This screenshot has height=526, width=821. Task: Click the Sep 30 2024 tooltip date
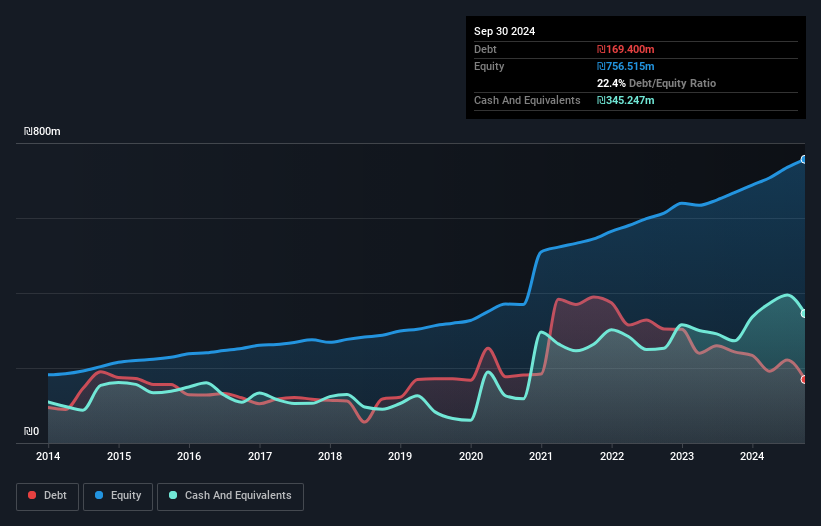[504, 31]
